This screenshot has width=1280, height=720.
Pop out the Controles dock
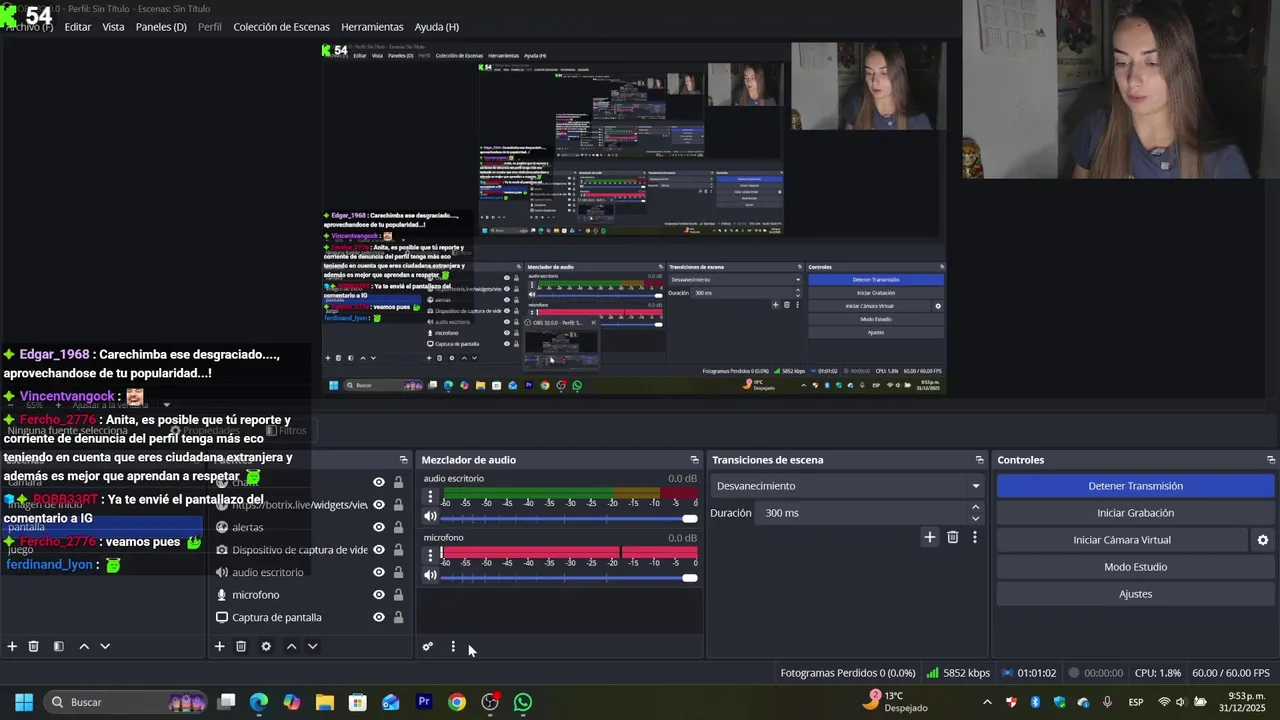click(1271, 460)
